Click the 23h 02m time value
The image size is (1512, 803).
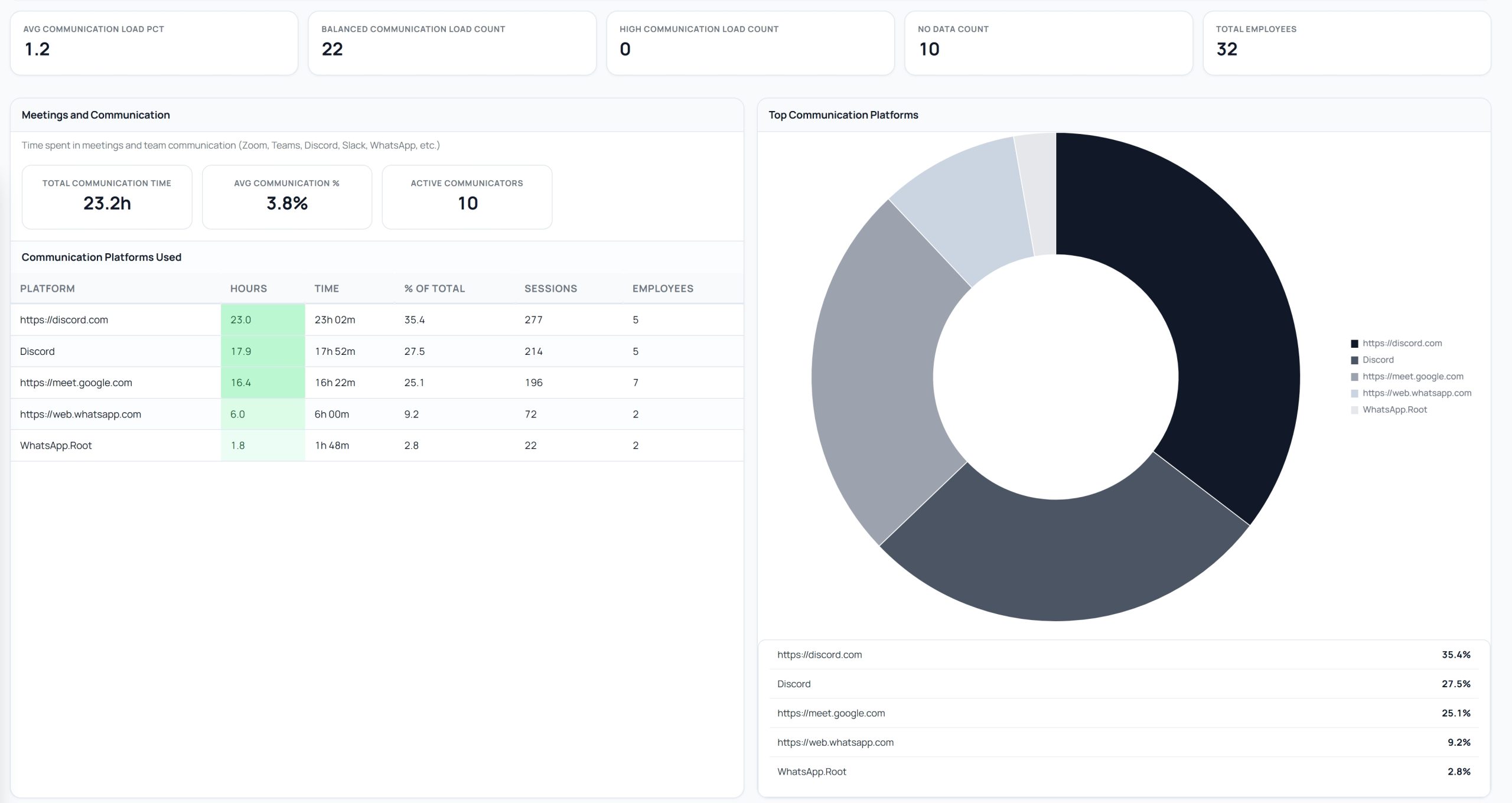(x=335, y=320)
